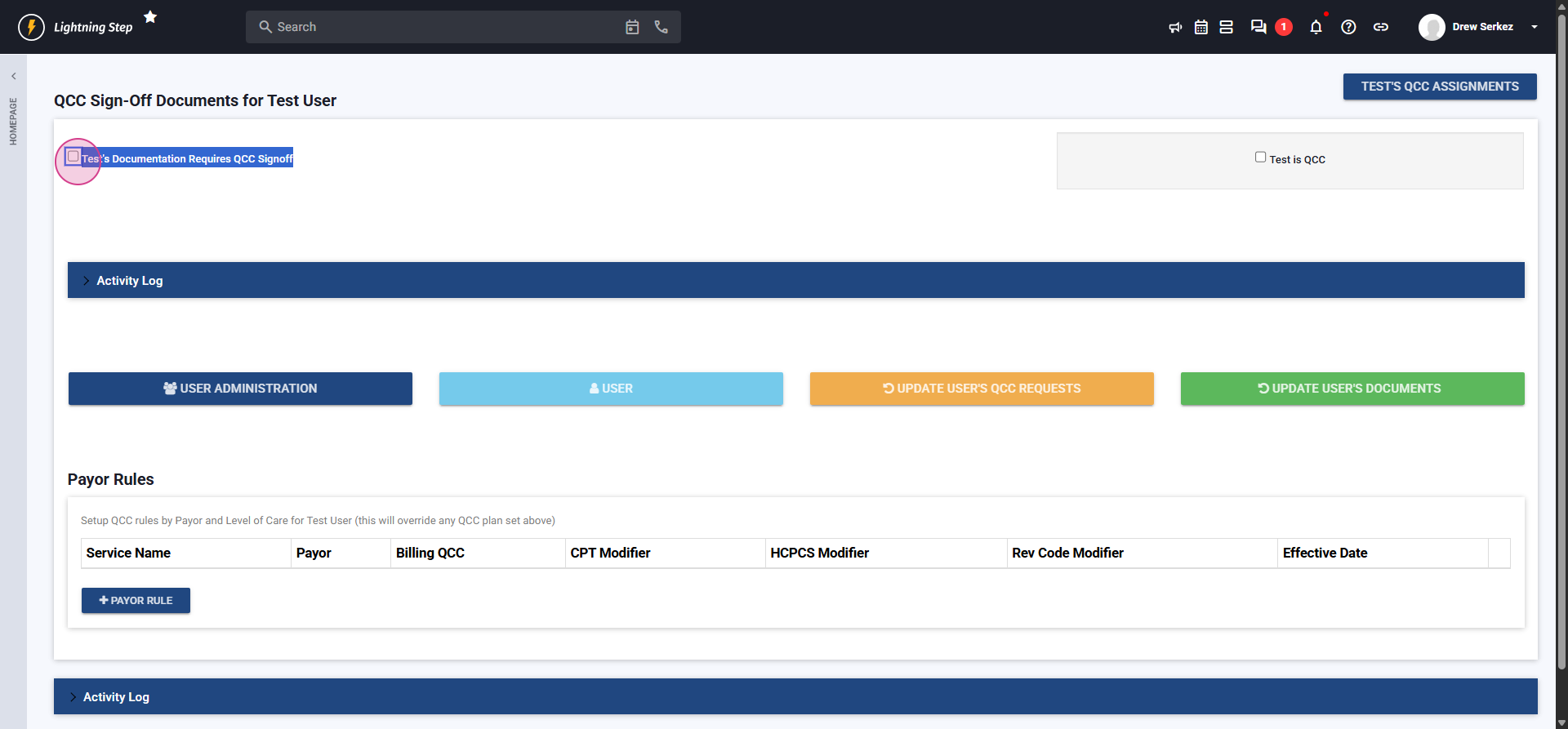This screenshot has height=729, width=1568.
Task: Click the phone icon in search bar
Action: point(661,27)
